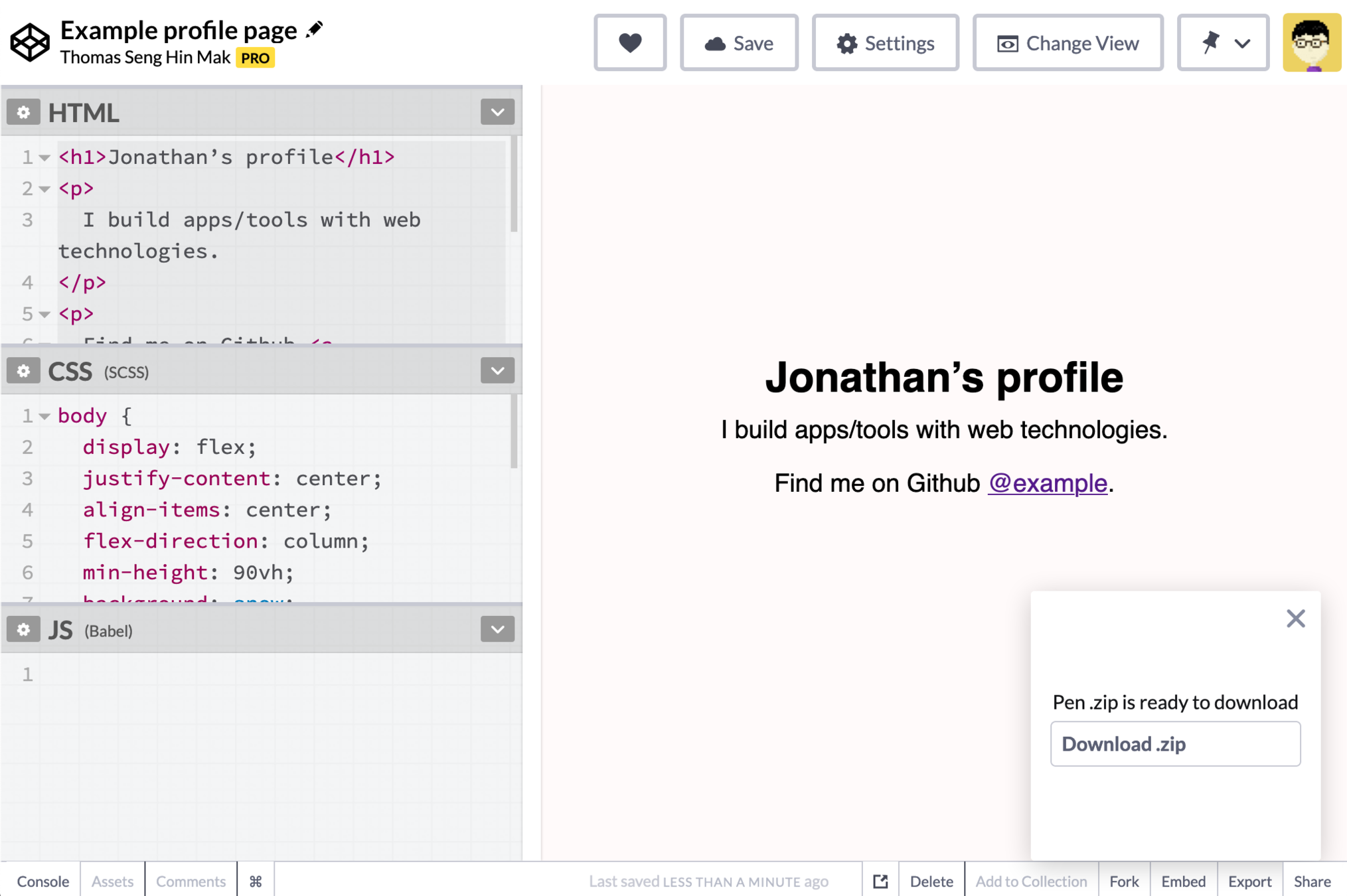Screen dimensions: 1347x896
Task: Click the keyboard shortcuts command icon
Action: pos(256,881)
